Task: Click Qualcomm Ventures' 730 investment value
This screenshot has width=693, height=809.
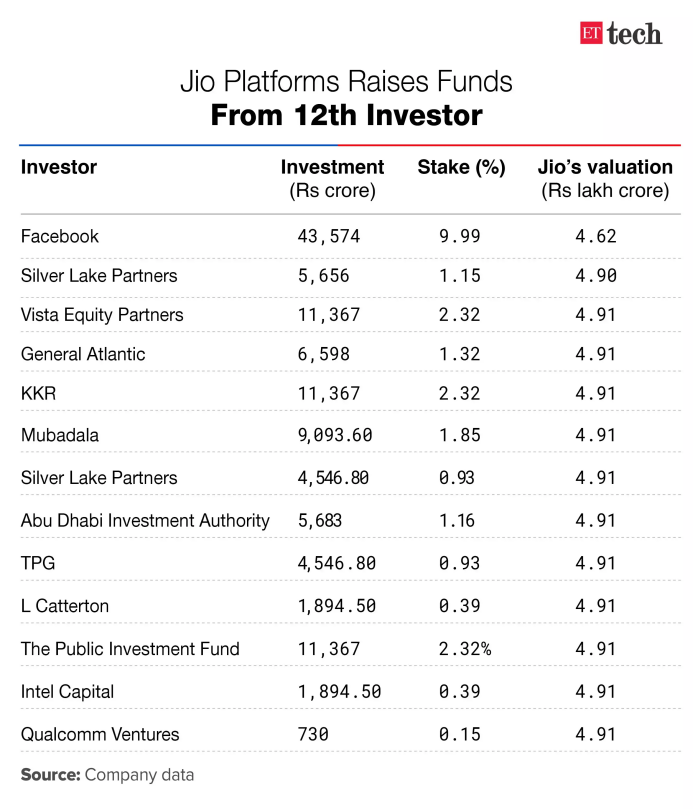Action: [313, 734]
